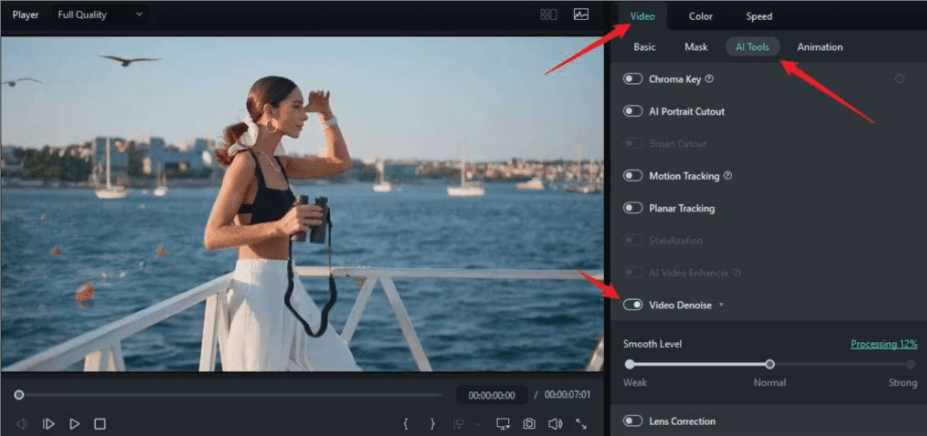Click the Player label
This screenshot has height=436, width=927.
(25, 15)
